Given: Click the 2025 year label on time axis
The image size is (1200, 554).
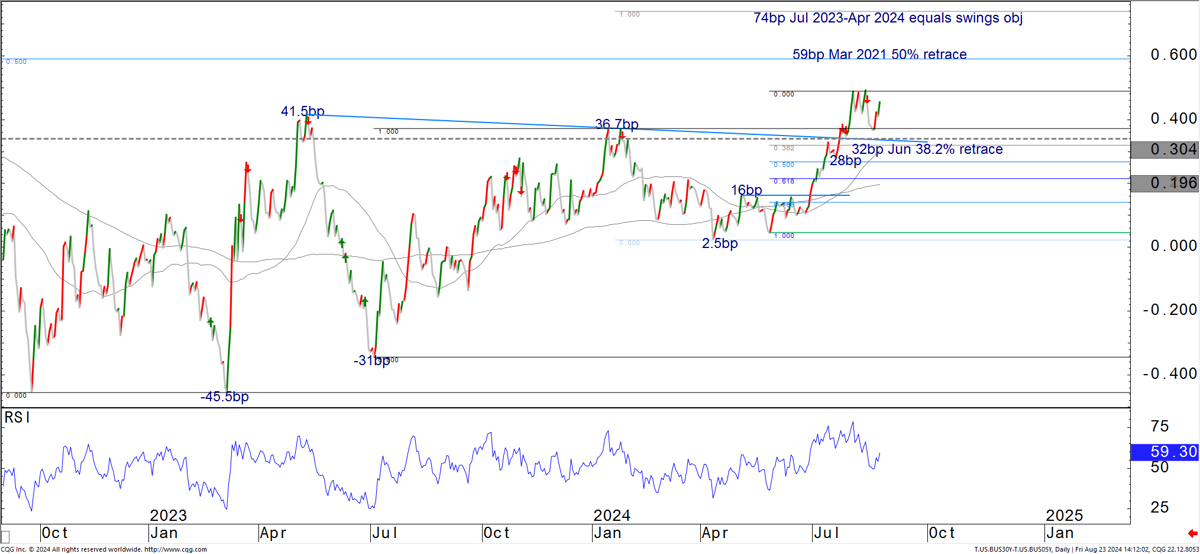Looking at the screenshot, I should point(1063,516).
